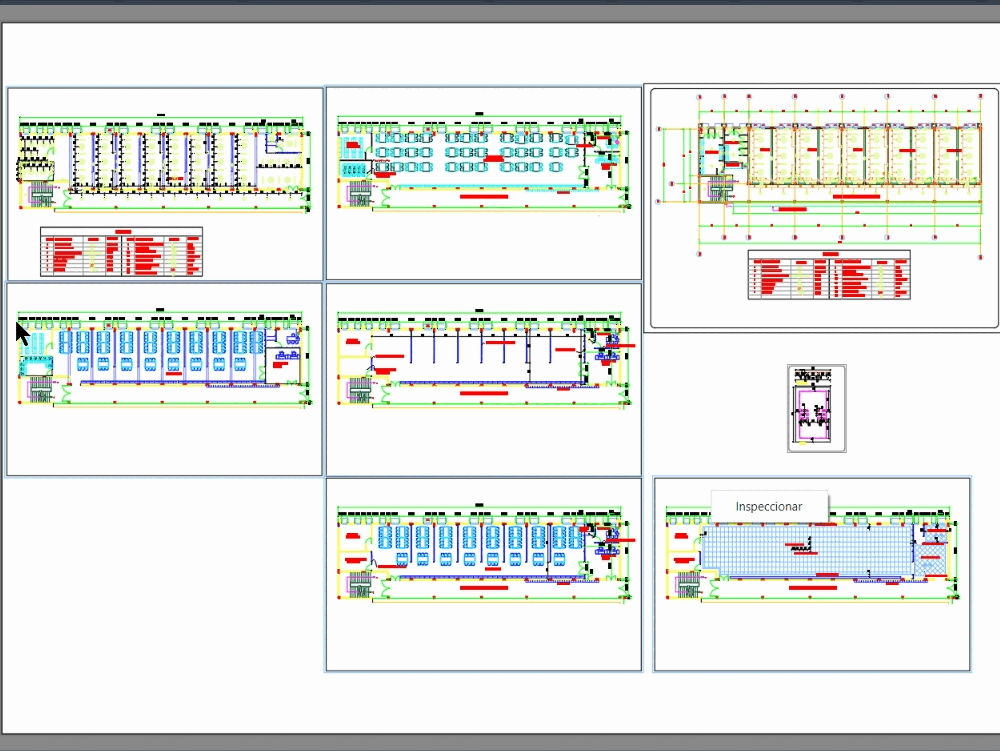This screenshot has height=751, width=1000.
Task: Open the small detail drawing on the right side
Action: click(x=815, y=408)
